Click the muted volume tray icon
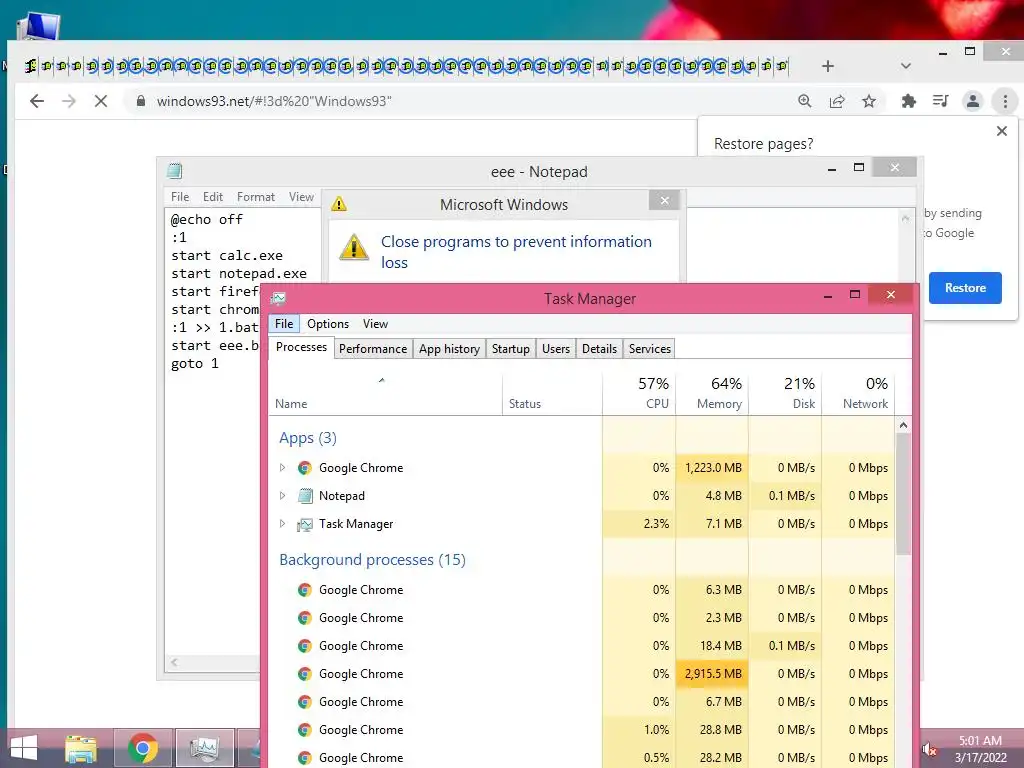The image size is (1024, 768). pyautogui.click(x=929, y=749)
